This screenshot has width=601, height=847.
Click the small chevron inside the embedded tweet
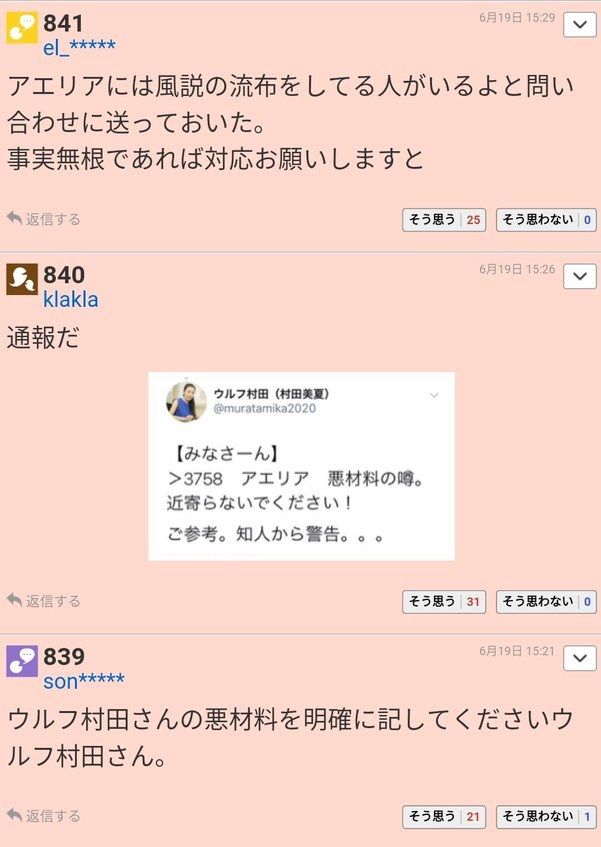click(x=434, y=395)
